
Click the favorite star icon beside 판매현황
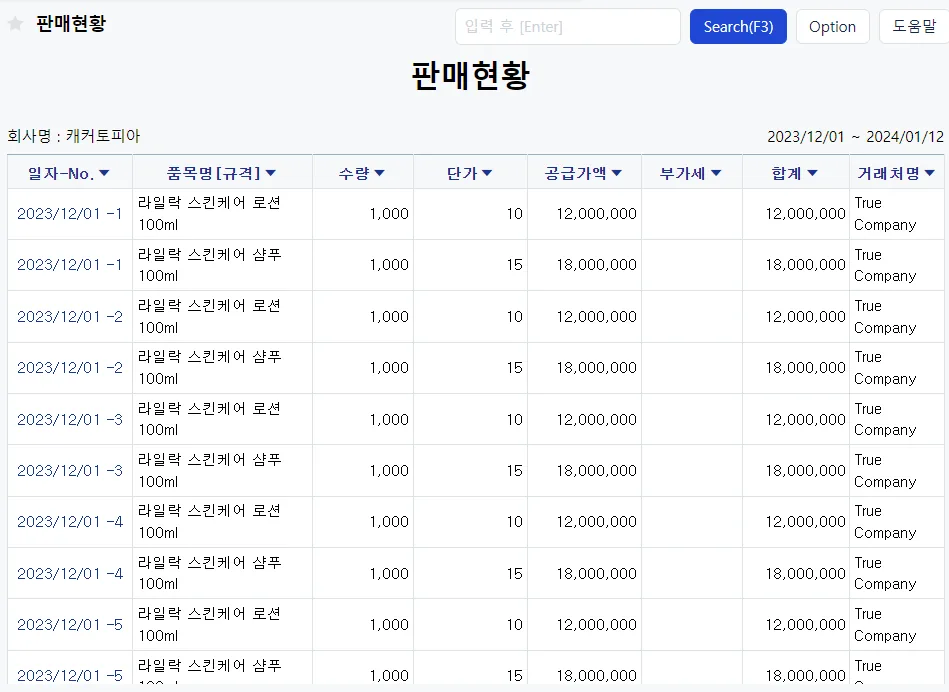click(16, 24)
